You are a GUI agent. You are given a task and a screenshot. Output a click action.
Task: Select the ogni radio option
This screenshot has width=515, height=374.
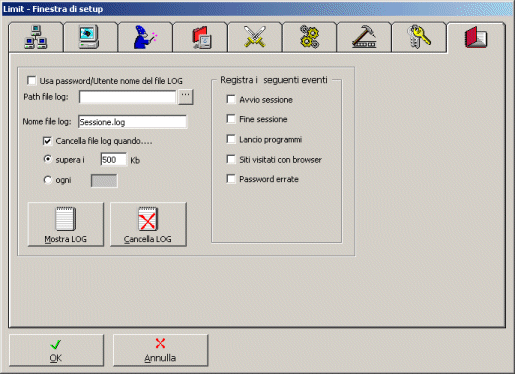[48, 180]
